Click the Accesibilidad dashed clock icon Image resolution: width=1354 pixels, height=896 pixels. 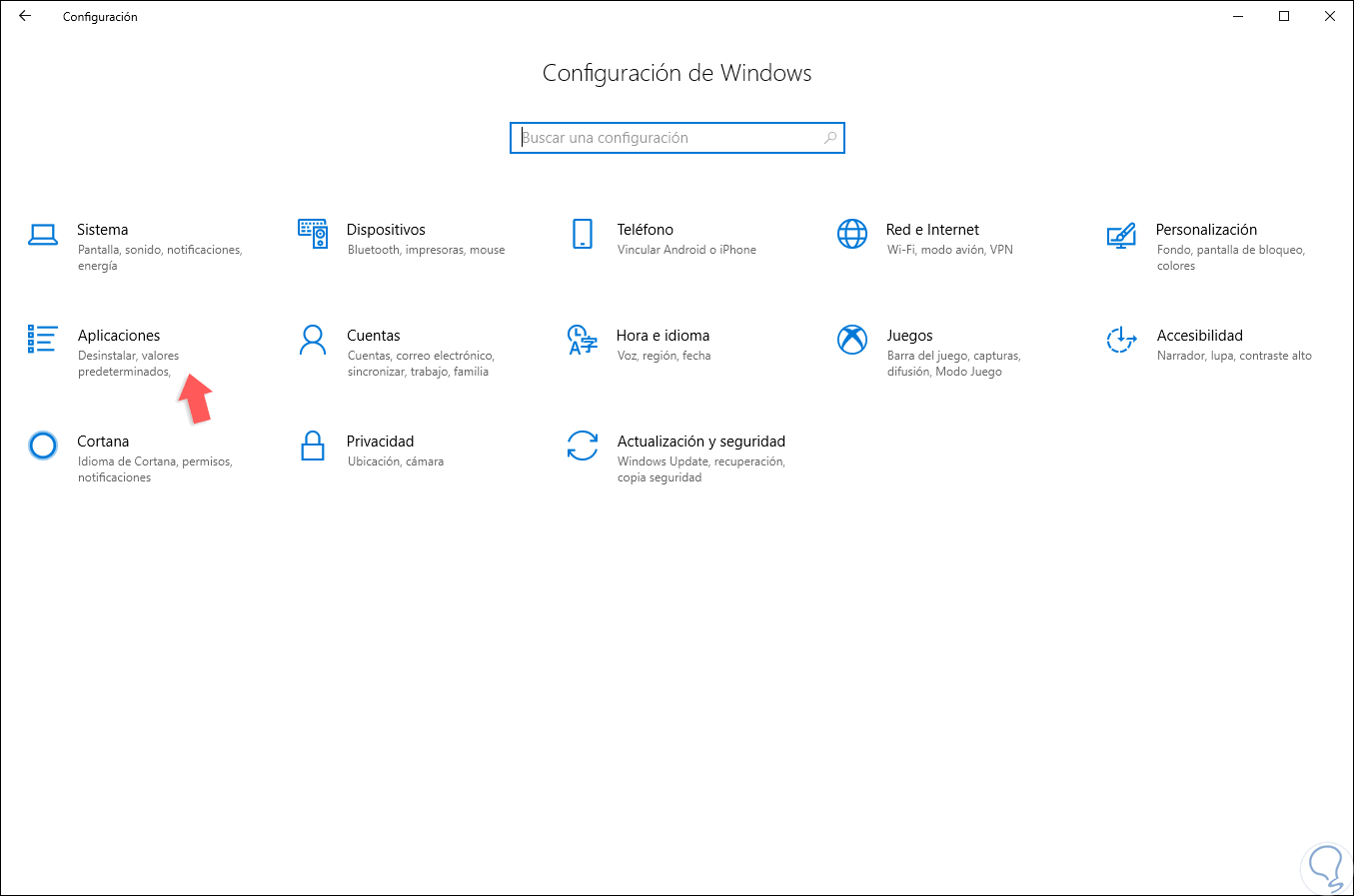[x=1121, y=340]
